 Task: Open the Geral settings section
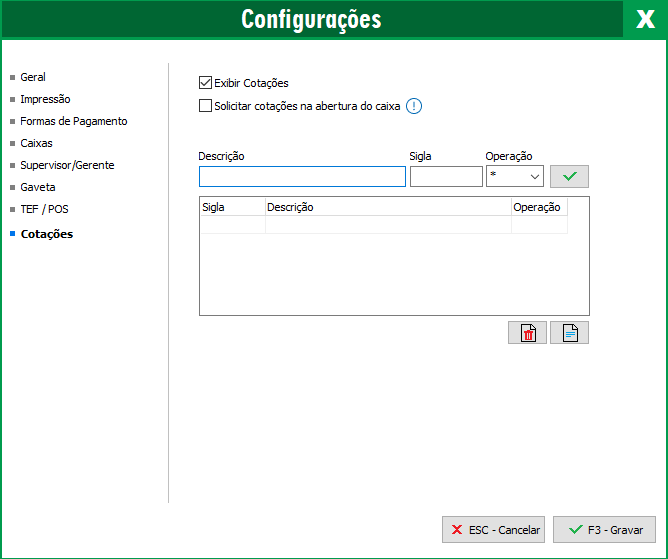(x=33, y=77)
